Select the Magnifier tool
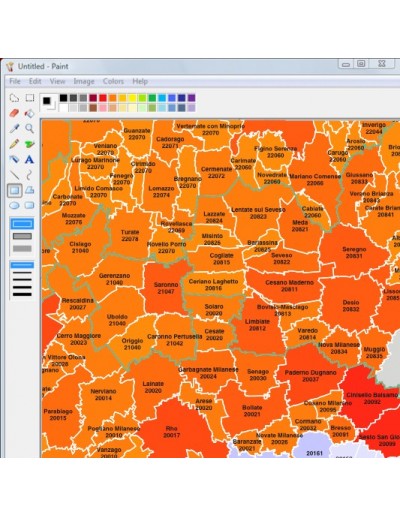This screenshot has height=517, width=400. point(30,128)
